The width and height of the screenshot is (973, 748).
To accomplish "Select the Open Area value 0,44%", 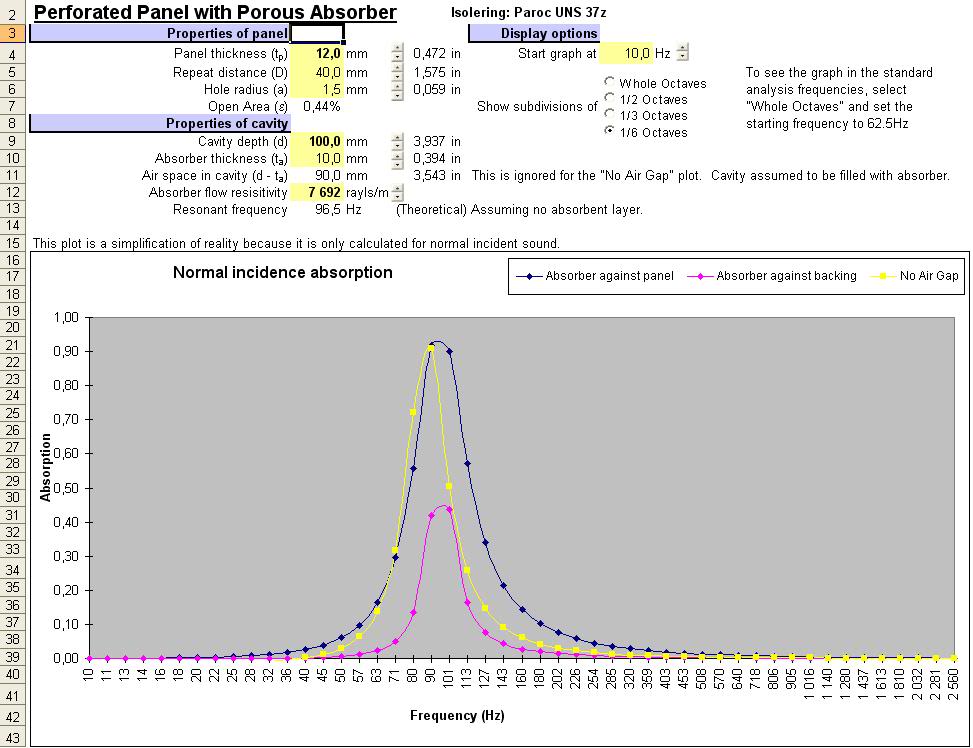I will click(321, 107).
